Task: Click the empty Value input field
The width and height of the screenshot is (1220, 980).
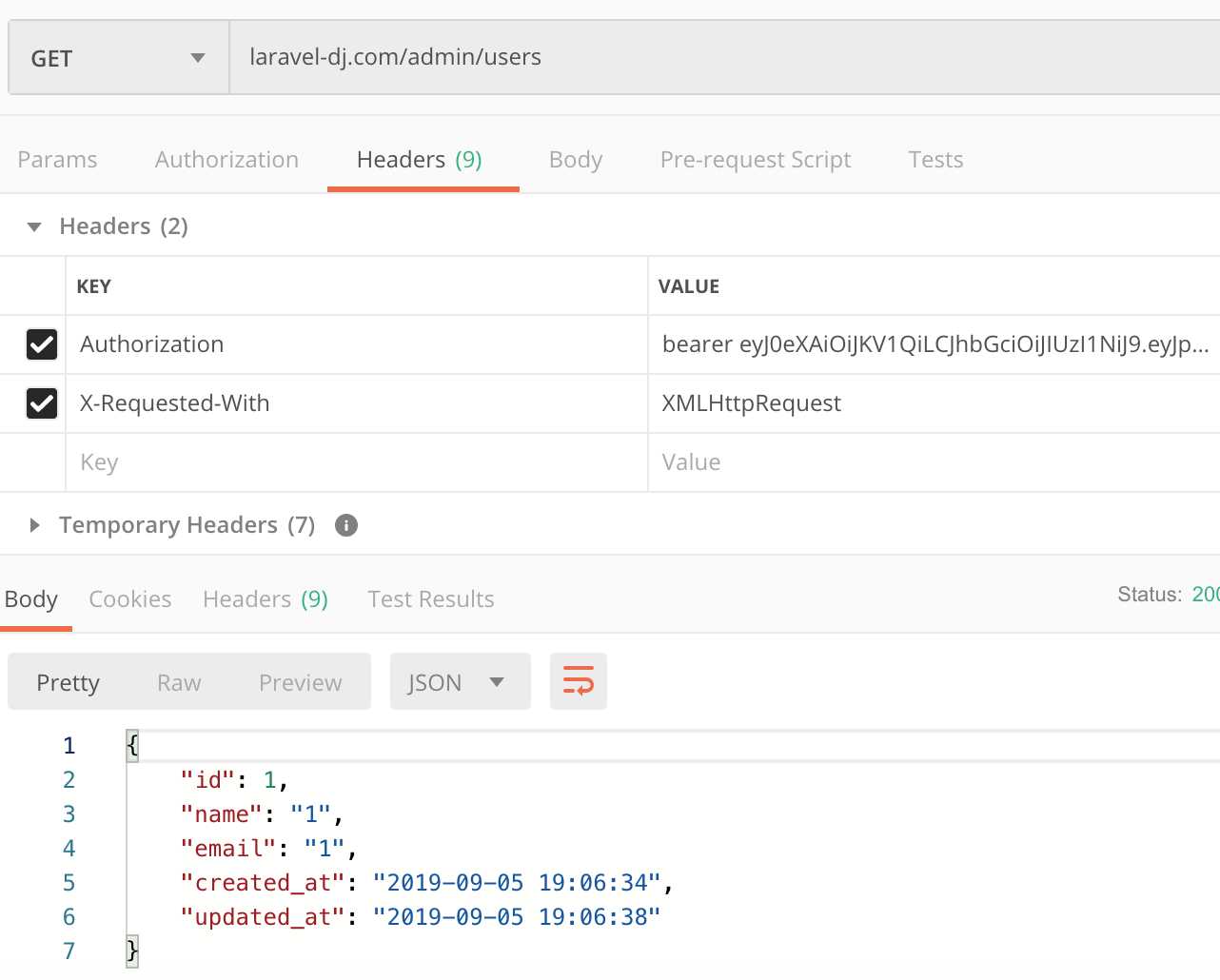Action: pos(935,462)
